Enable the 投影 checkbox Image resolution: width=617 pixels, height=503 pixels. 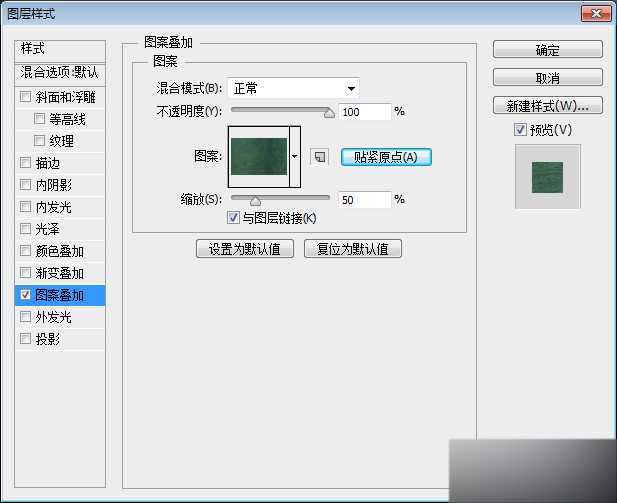click(26, 338)
